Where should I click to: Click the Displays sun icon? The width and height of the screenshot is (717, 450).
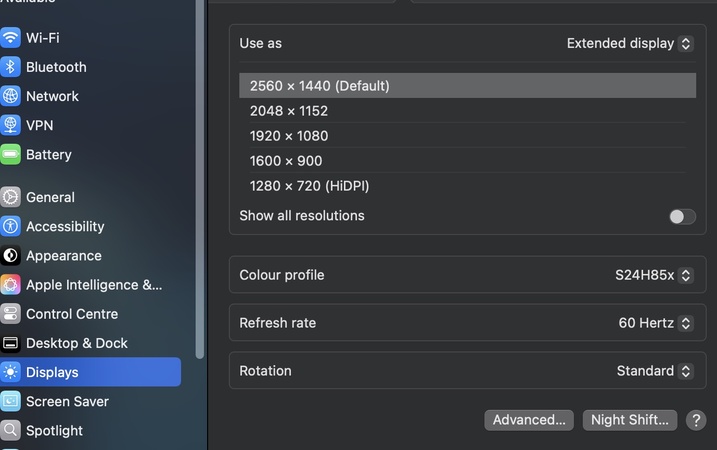[10, 372]
